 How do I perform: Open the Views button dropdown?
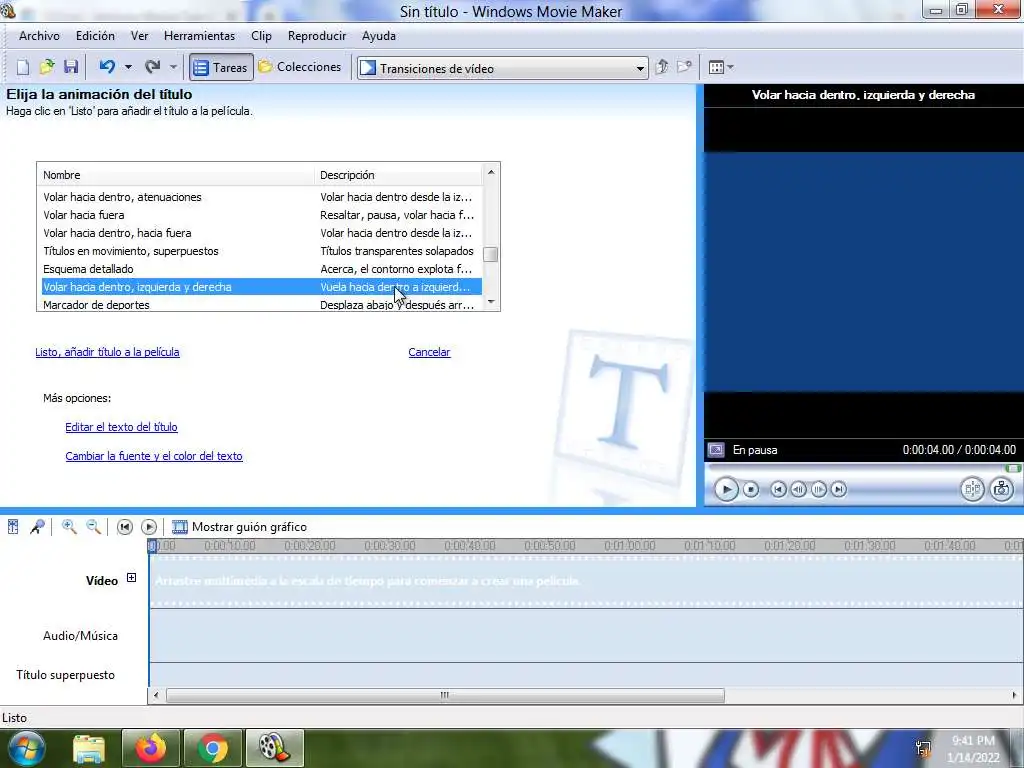click(721, 67)
